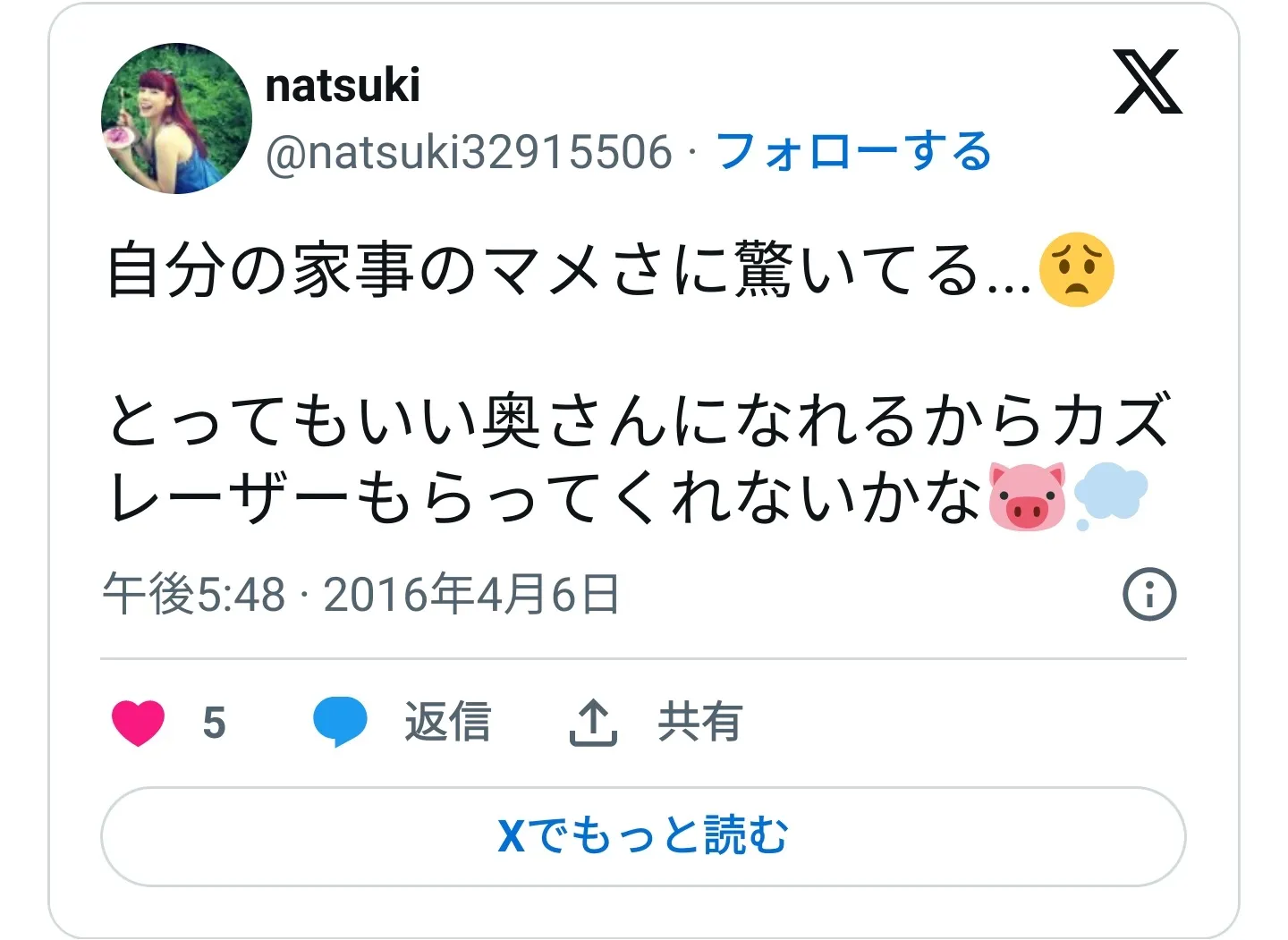Image resolution: width=1288 pixels, height=940 pixels.
Task: Select the 共有 share label
Action: [699, 722]
